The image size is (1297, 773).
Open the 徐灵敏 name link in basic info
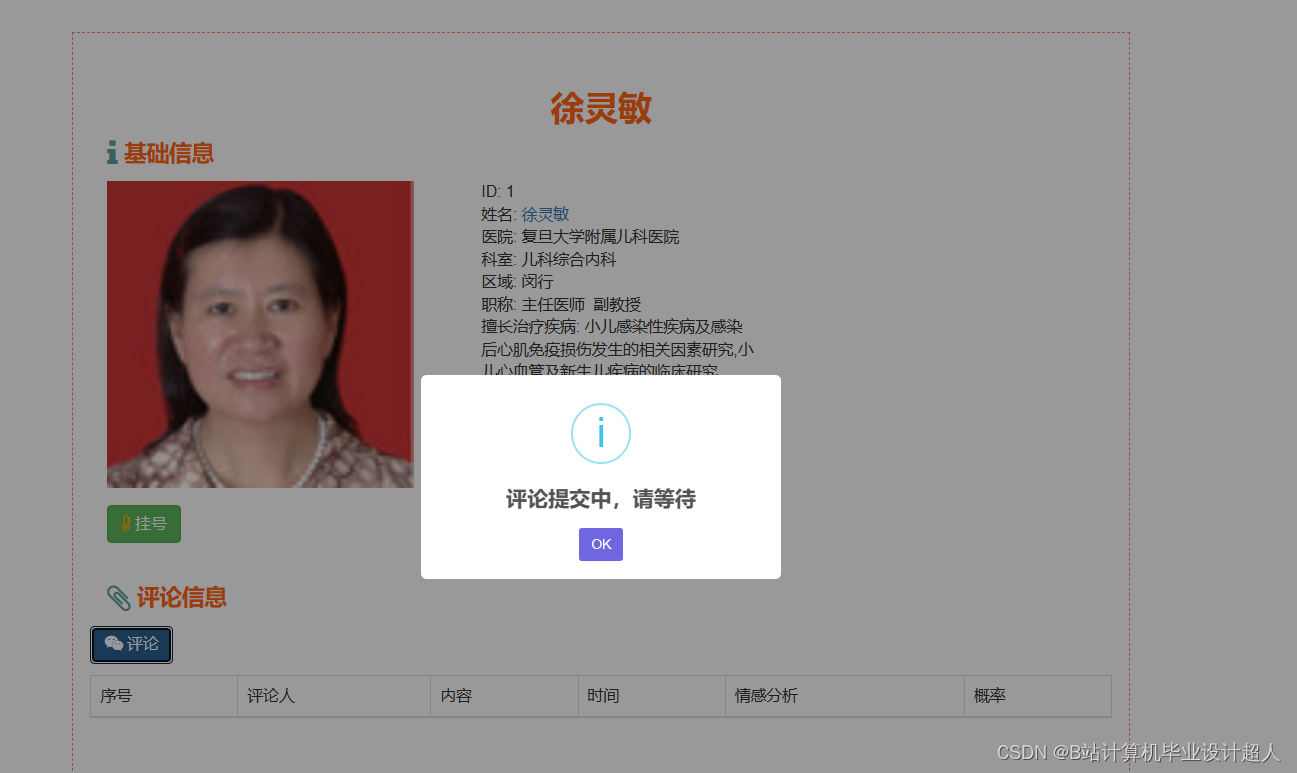click(544, 213)
